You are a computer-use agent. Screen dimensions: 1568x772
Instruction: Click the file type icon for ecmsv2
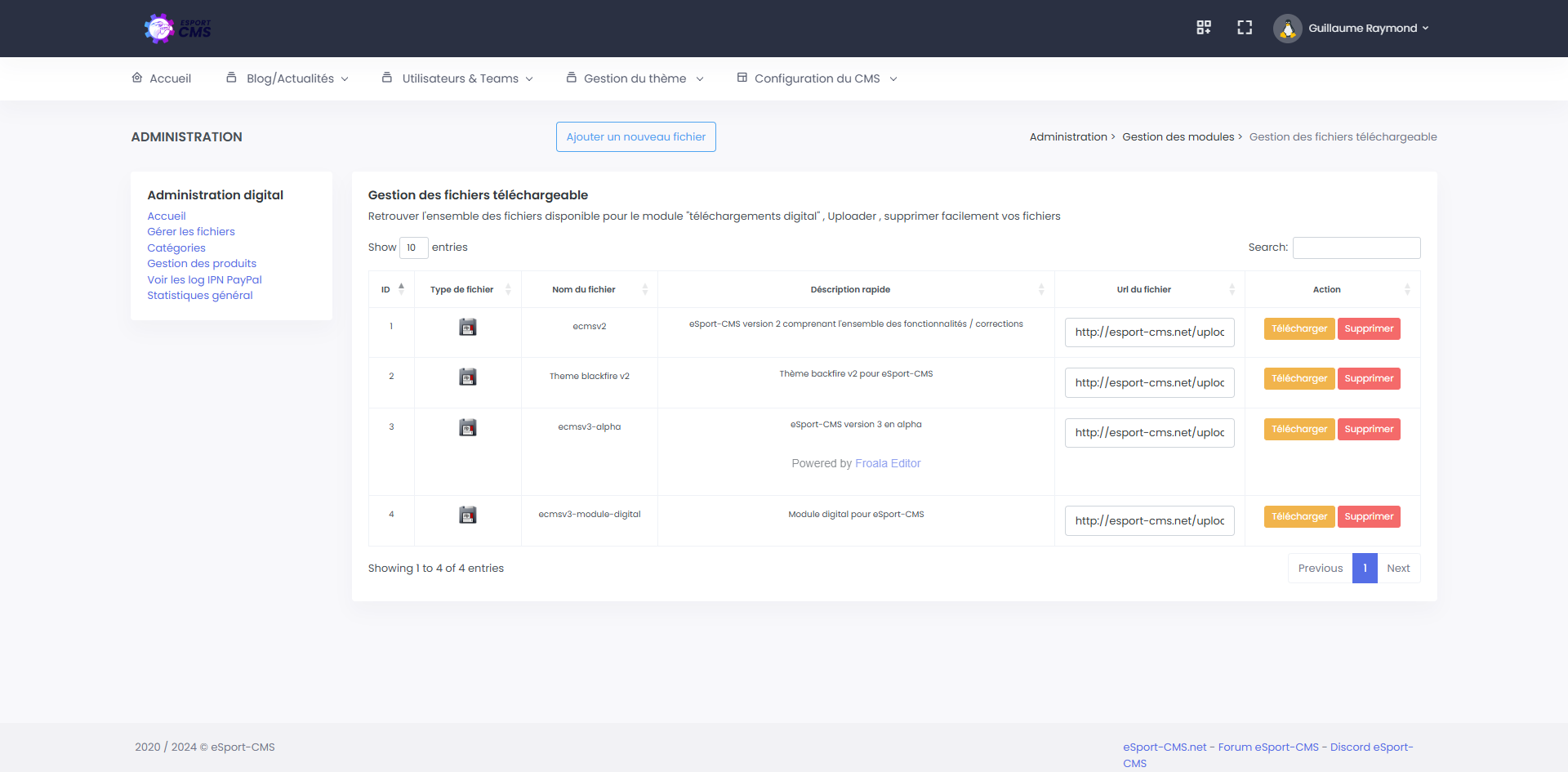coord(468,328)
